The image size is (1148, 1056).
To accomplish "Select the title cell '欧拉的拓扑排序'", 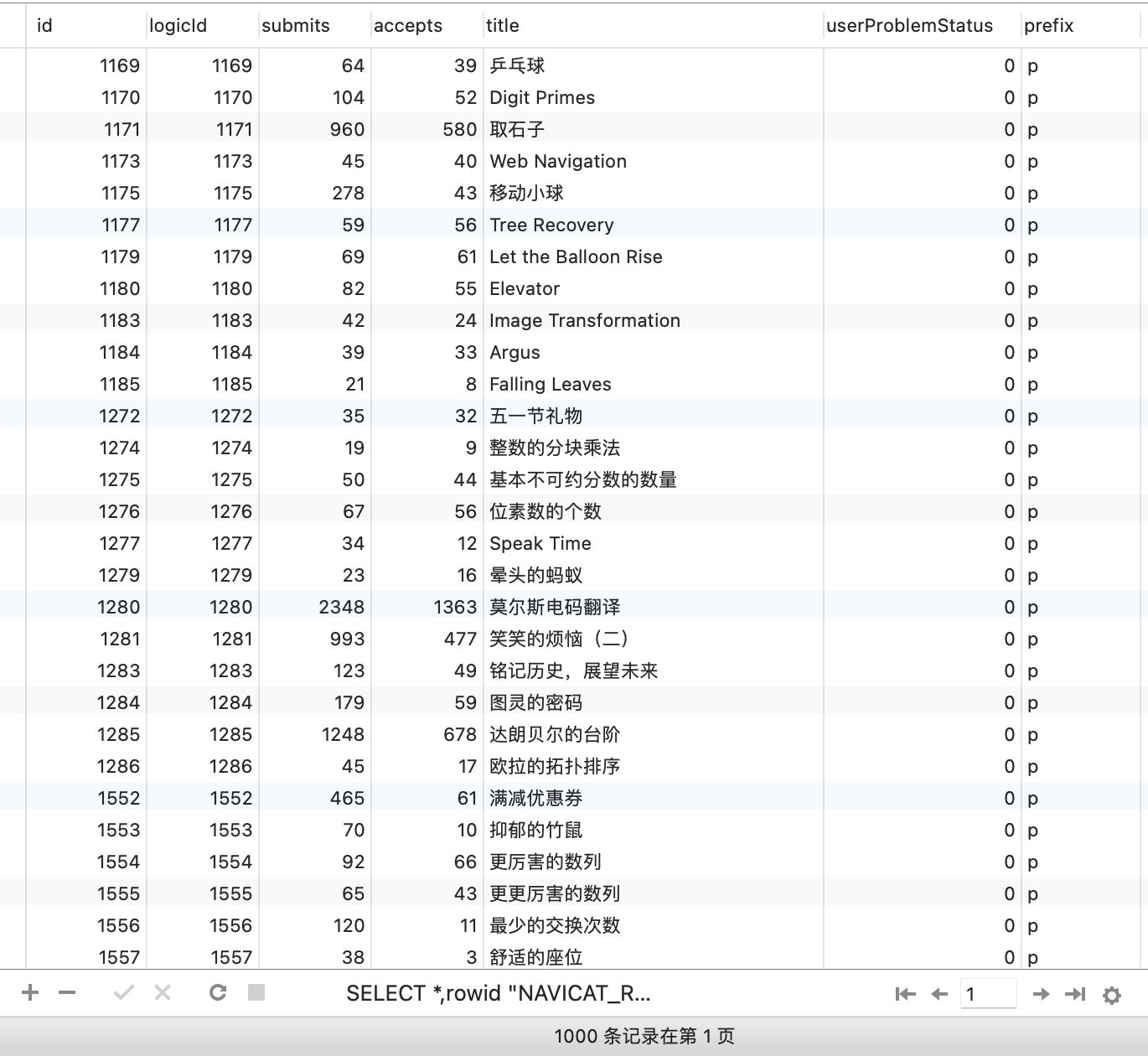I will point(654,767).
